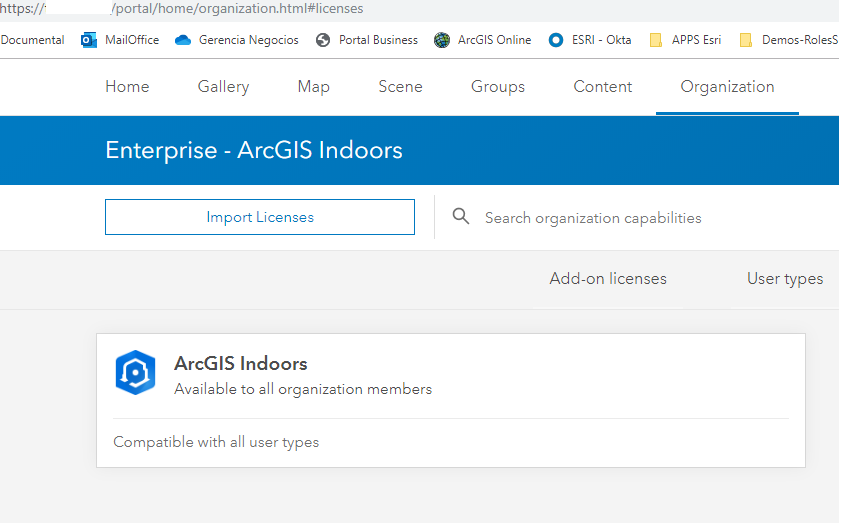845x523 pixels.
Task: Open the Portal Business globe icon
Action: (323, 40)
